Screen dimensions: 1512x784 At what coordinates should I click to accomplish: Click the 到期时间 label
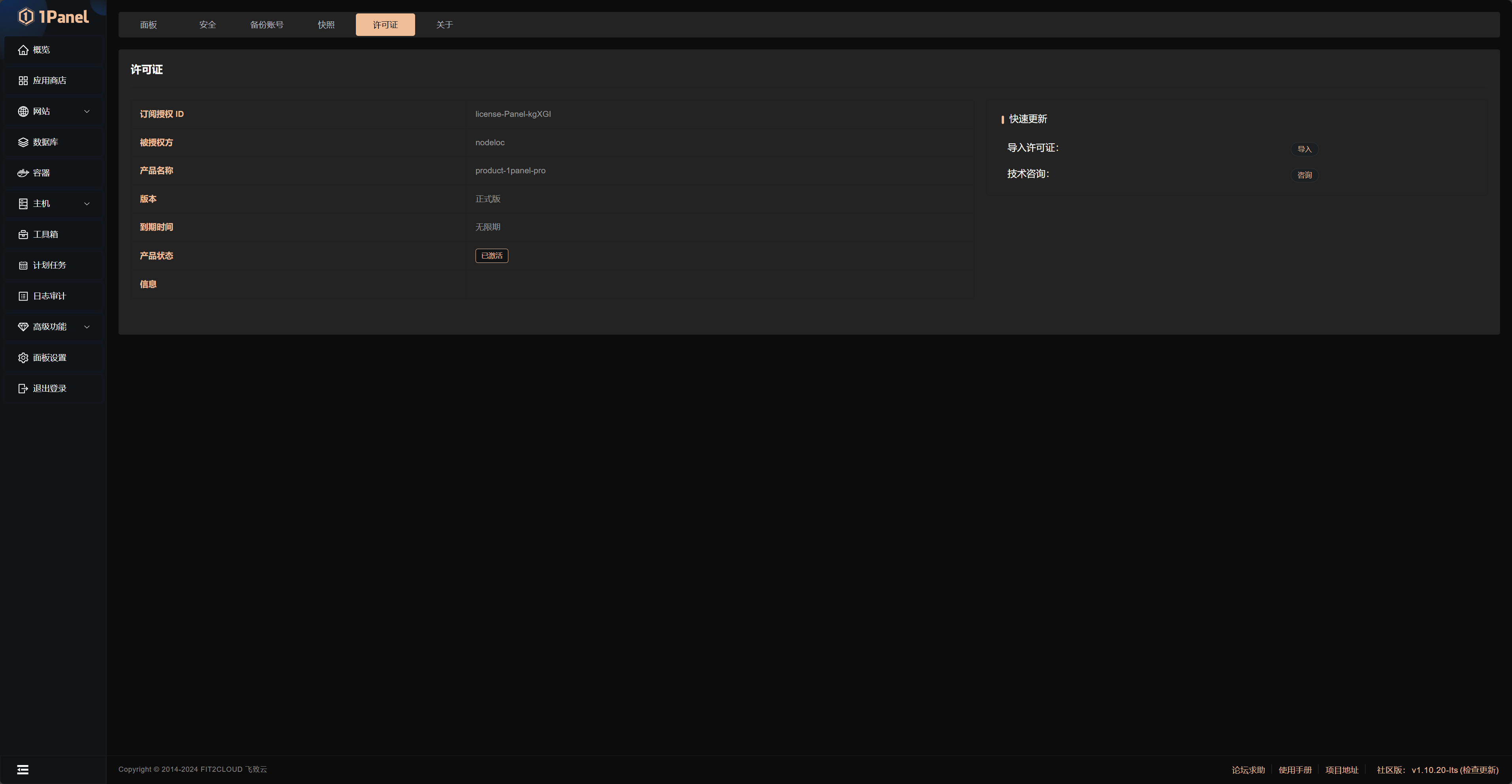pyautogui.click(x=156, y=227)
